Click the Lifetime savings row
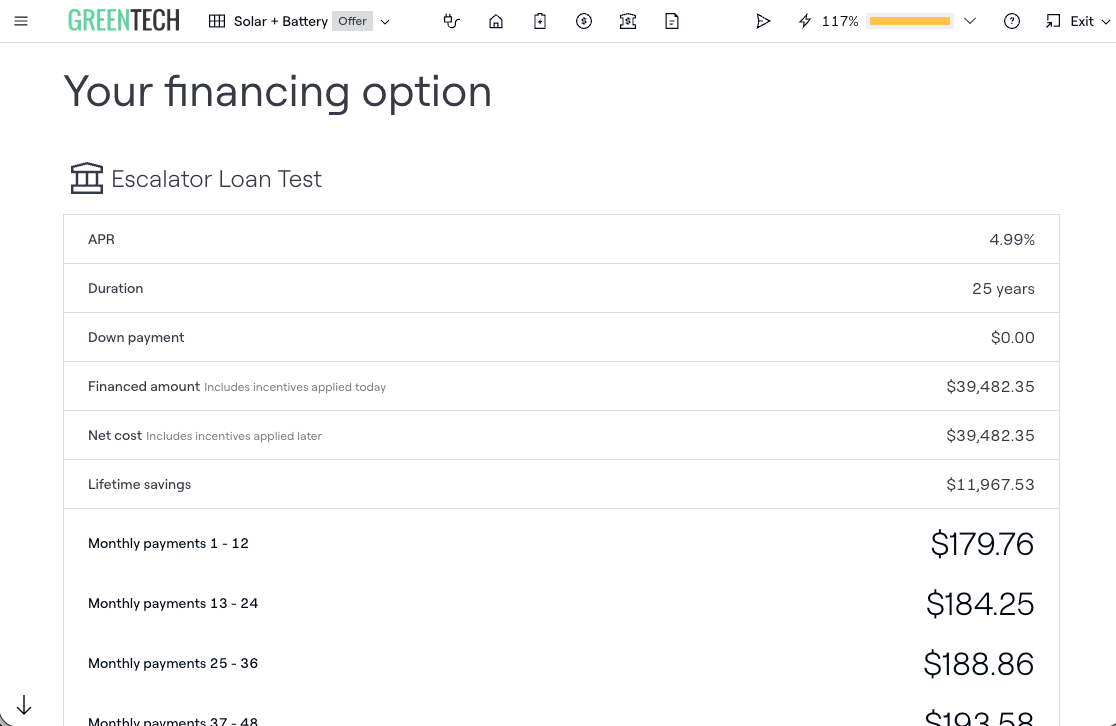Screen dimensions: 1116x726 coord(561,484)
